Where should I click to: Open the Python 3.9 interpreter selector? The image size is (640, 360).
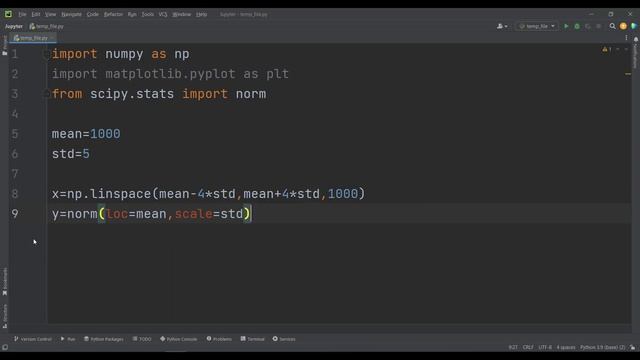click(x=602, y=347)
